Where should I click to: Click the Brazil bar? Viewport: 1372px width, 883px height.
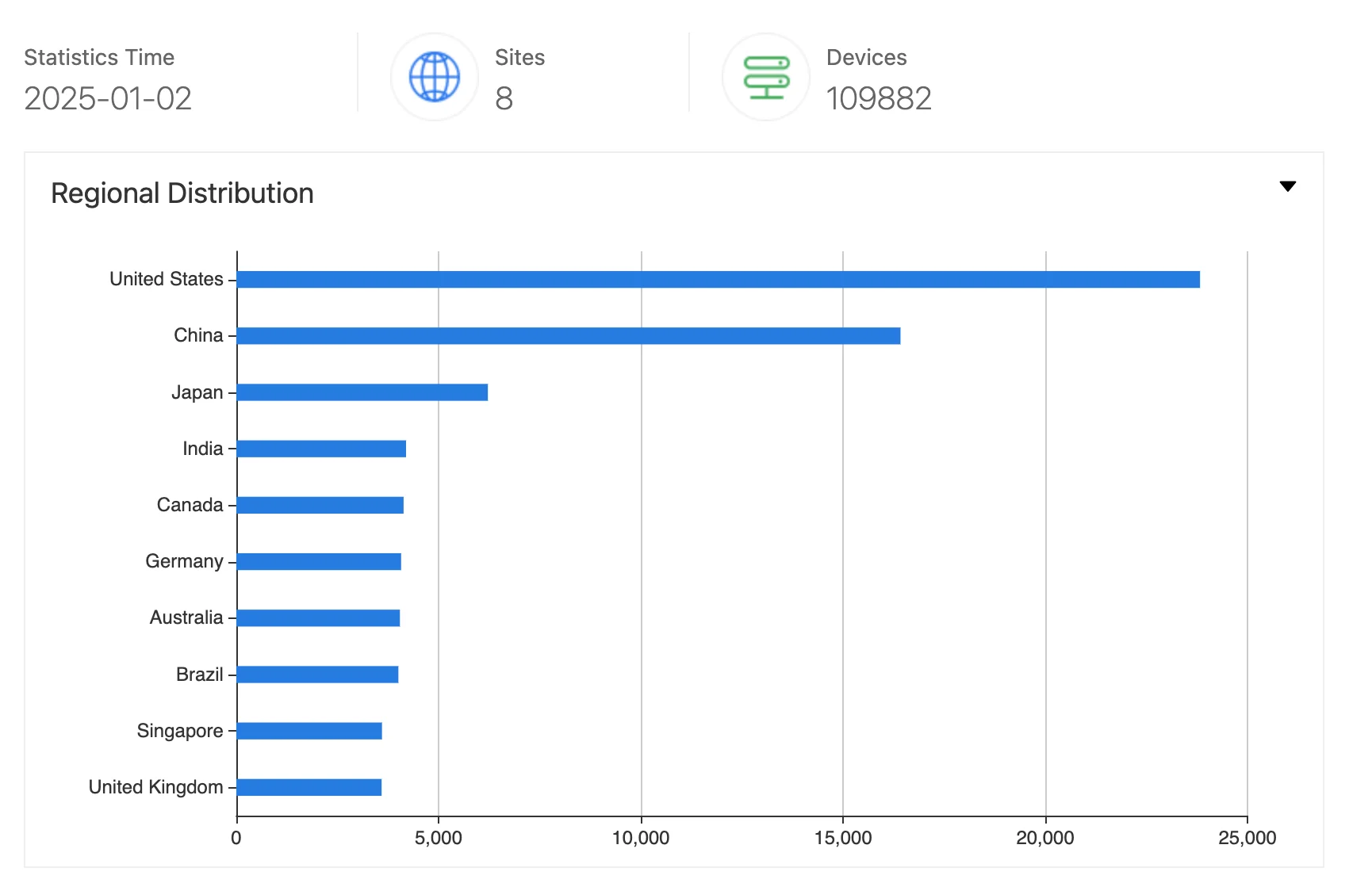(317, 675)
